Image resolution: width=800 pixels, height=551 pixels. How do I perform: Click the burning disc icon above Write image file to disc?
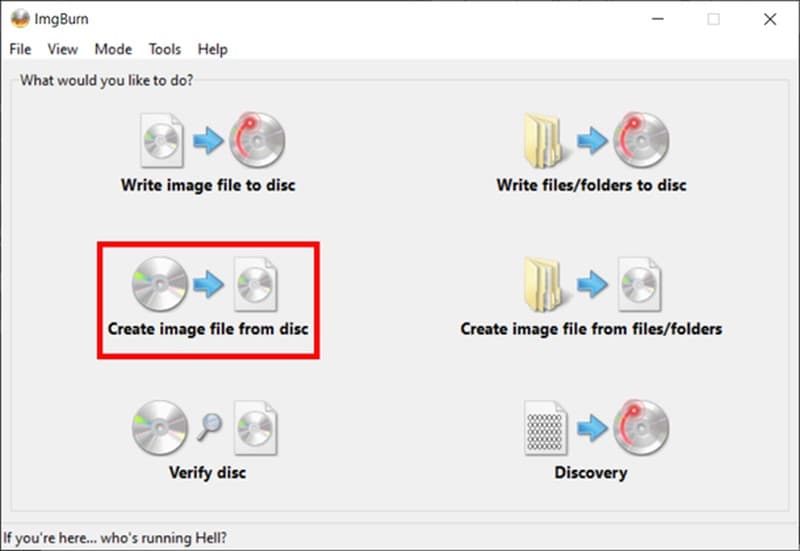click(257, 140)
